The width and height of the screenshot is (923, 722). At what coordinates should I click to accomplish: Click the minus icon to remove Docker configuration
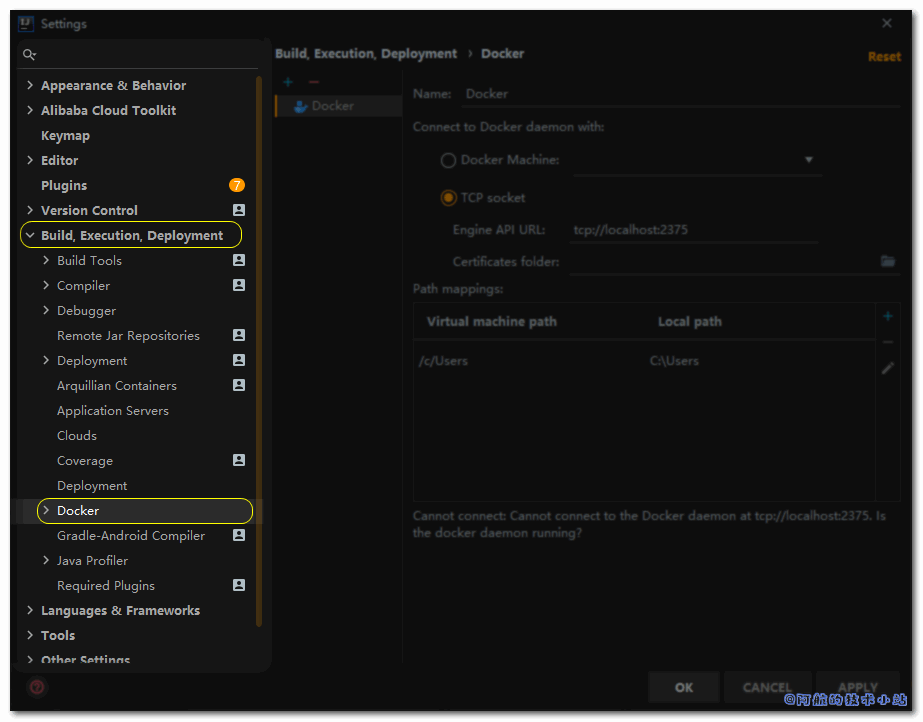pos(314,82)
